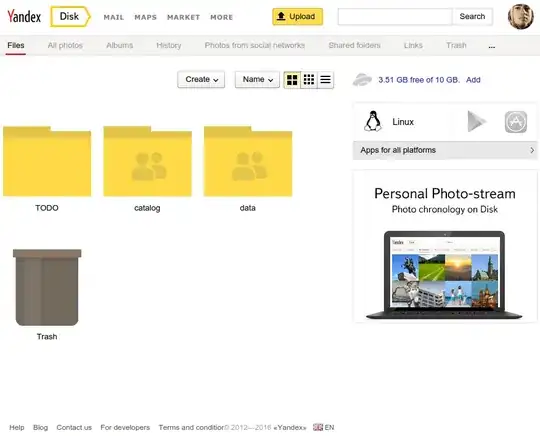Open the TODO folder

(x=47, y=161)
